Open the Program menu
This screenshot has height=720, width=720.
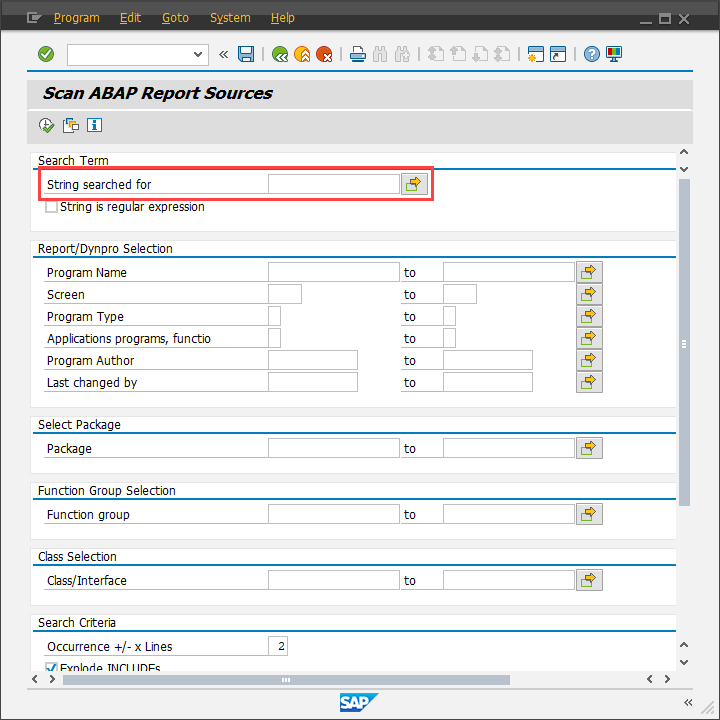pos(77,18)
